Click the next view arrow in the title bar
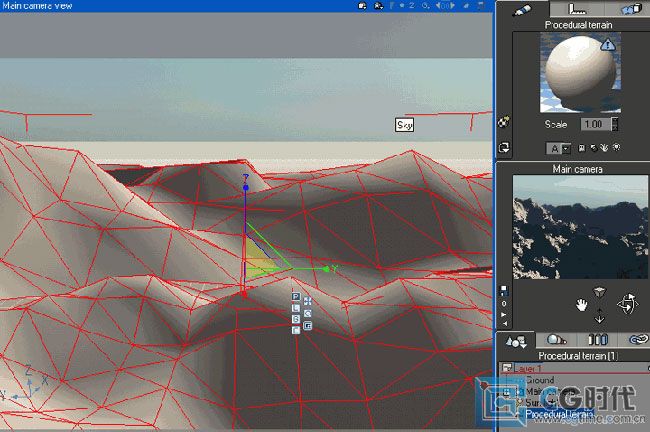Image resolution: width=650 pixels, height=432 pixels. (x=453, y=6)
